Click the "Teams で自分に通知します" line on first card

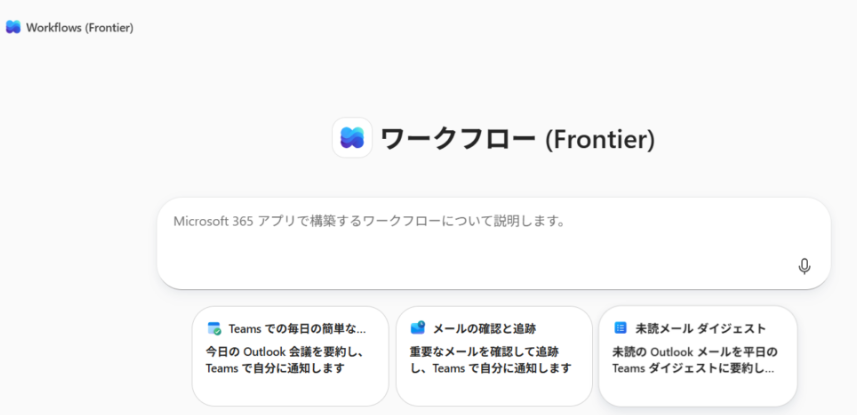(275, 368)
